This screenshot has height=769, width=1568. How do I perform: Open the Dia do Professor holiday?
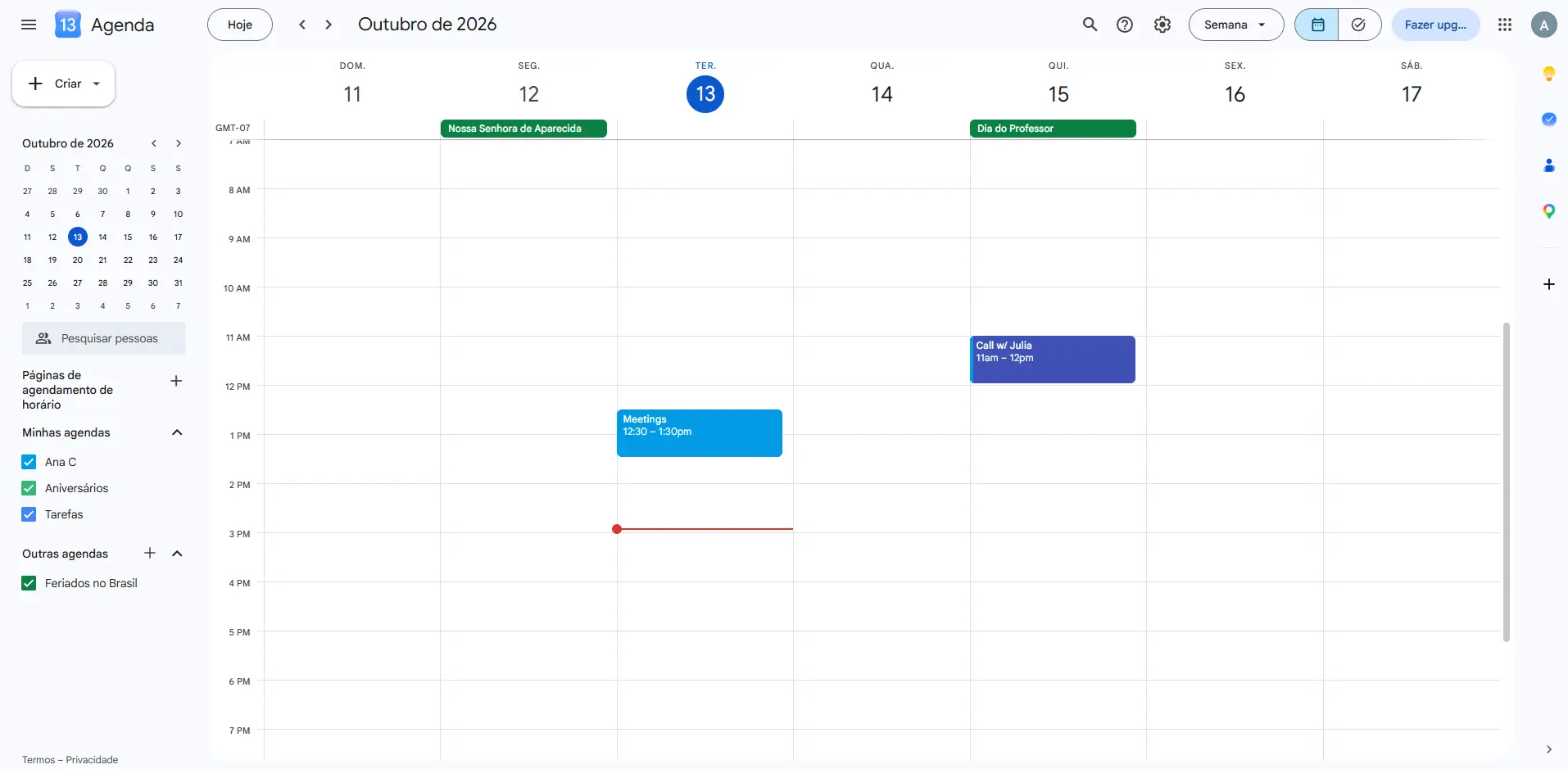(1053, 129)
